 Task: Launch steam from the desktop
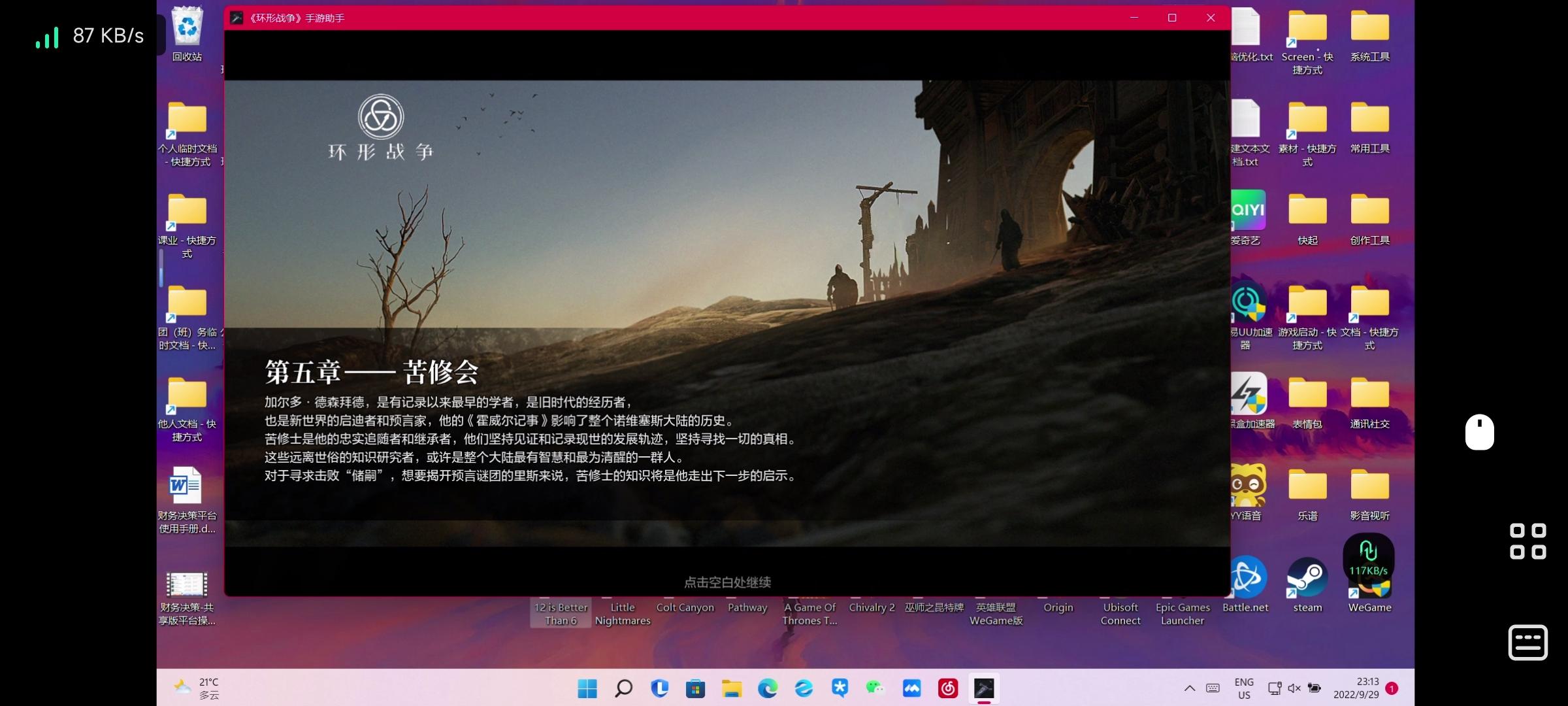(1307, 586)
